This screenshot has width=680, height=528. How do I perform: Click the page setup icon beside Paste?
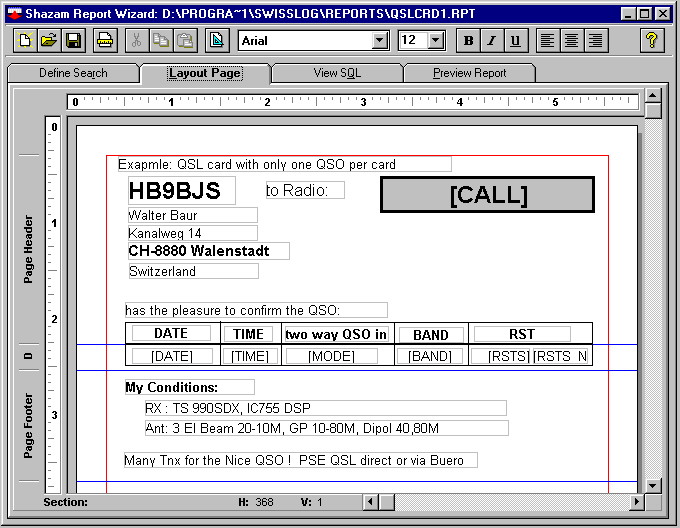tap(216, 41)
